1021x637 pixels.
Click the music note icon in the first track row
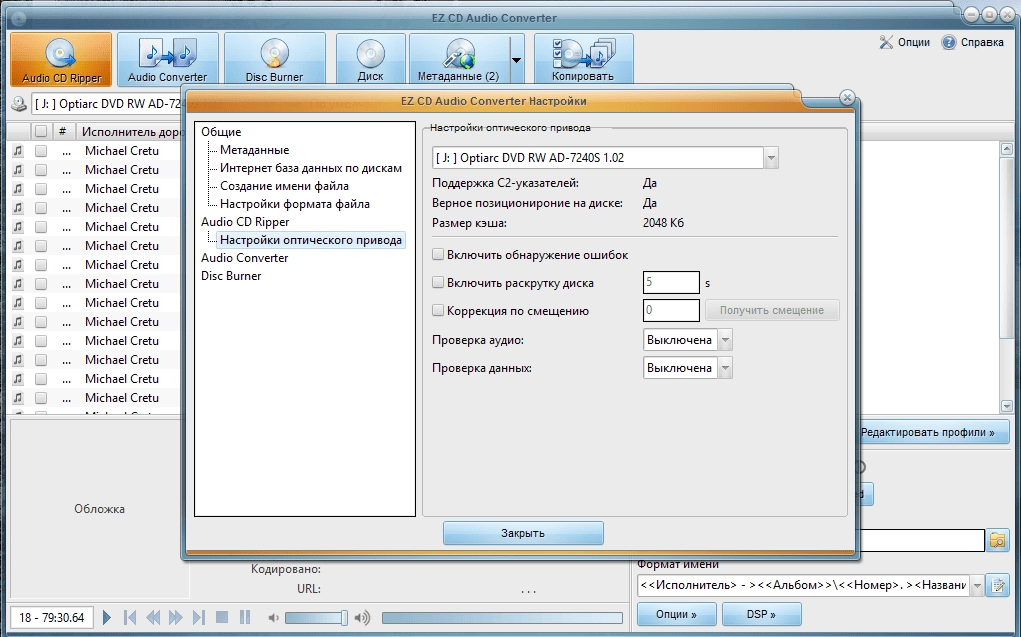18,150
